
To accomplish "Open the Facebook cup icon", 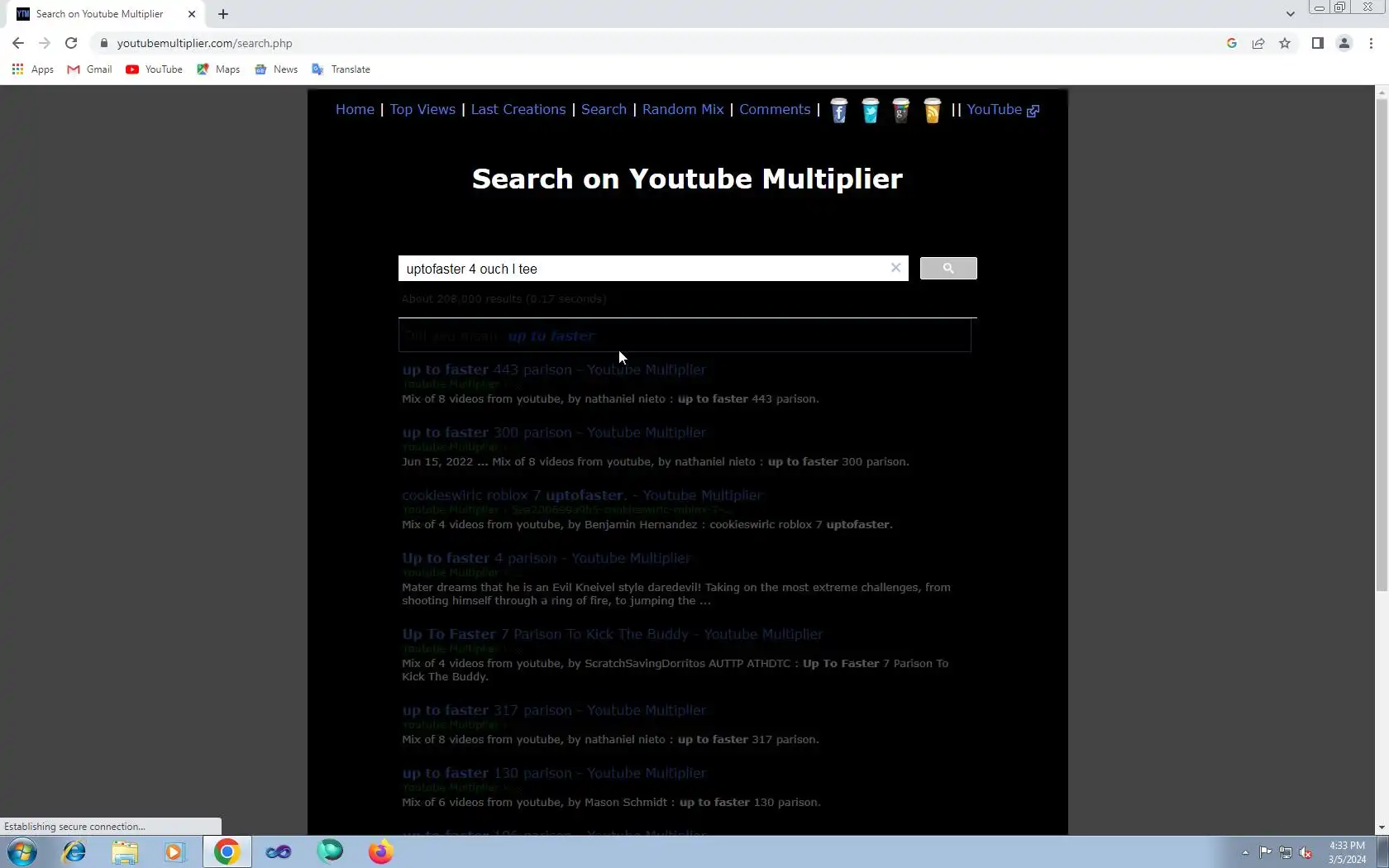I will click(x=838, y=111).
